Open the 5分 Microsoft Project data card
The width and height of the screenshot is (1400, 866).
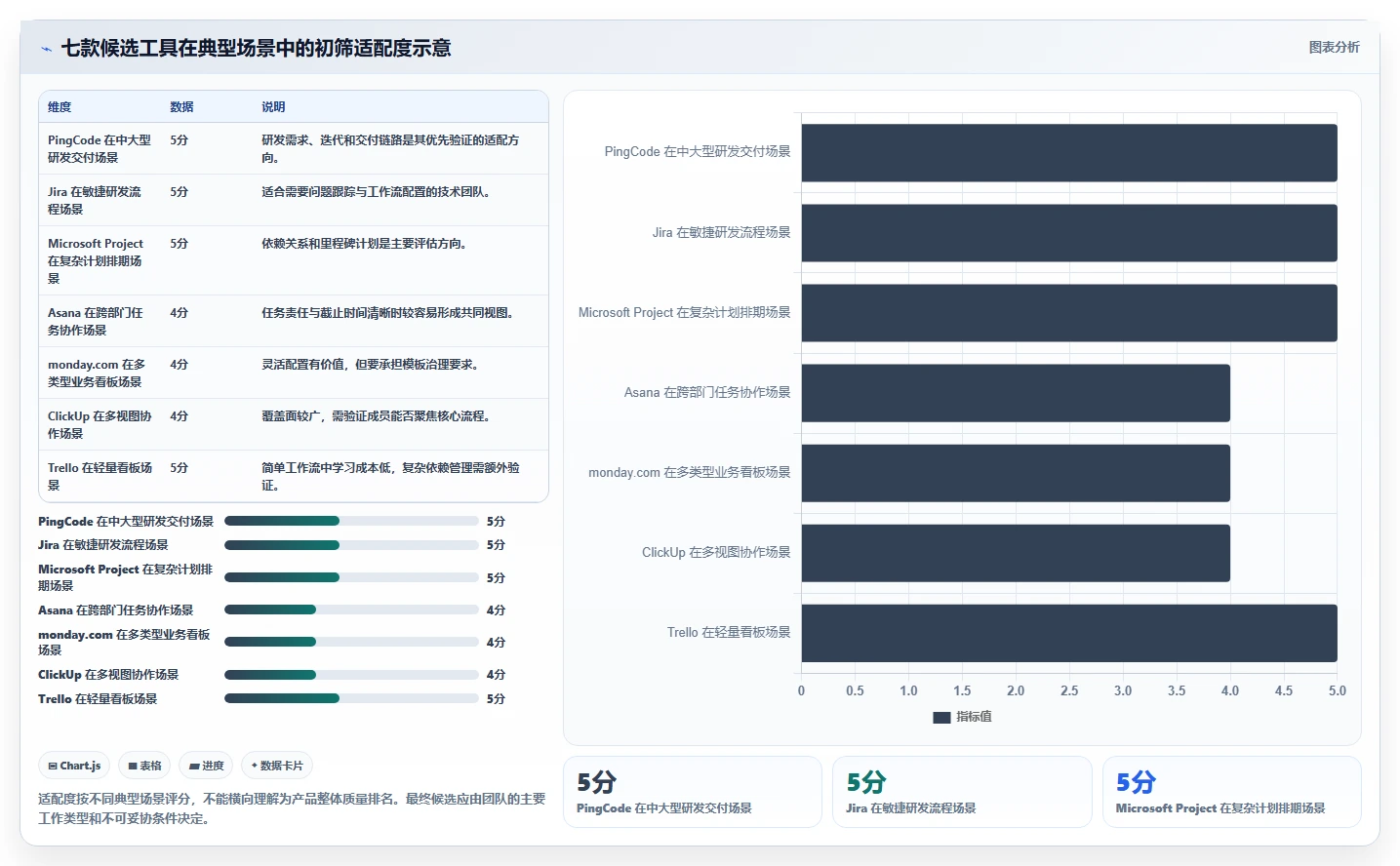coord(1232,792)
